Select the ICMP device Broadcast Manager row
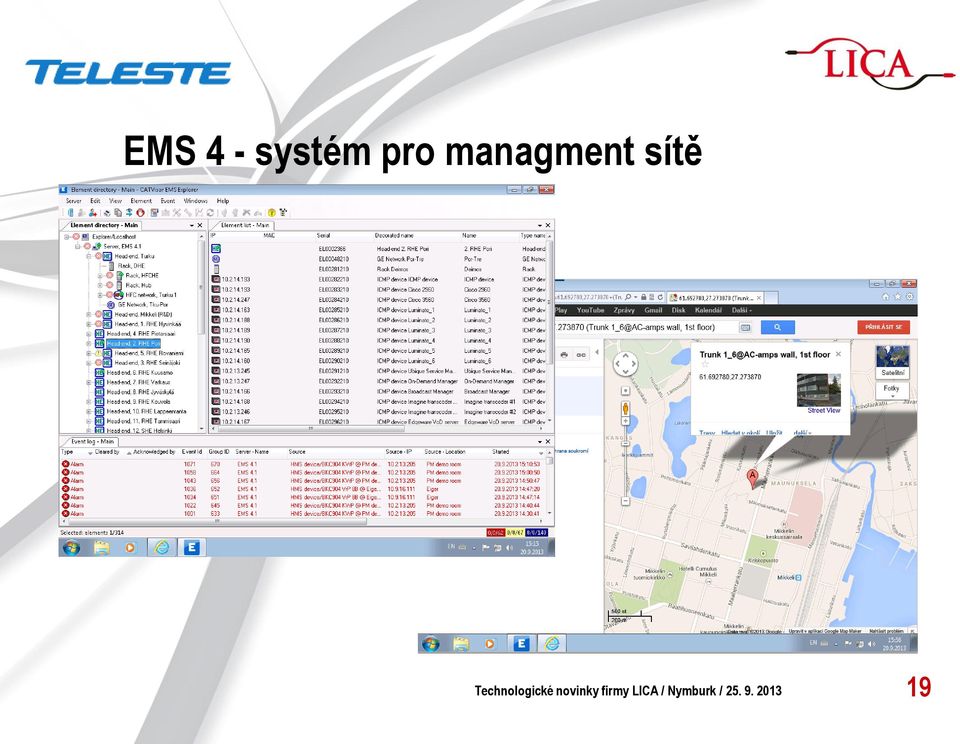Screen dimensions: 960x744 380,391
